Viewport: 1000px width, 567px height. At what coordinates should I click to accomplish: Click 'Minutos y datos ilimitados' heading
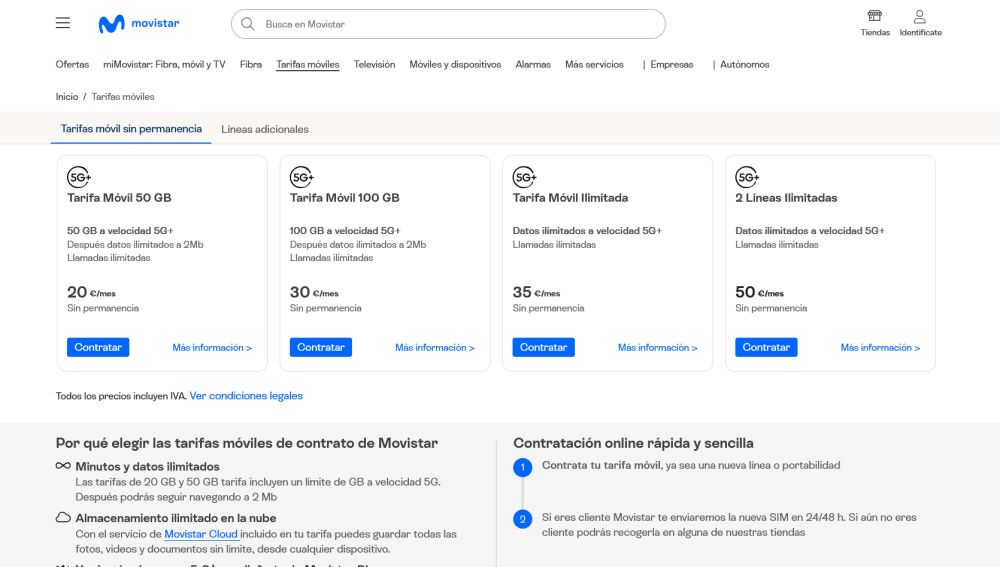coord(147,466)
